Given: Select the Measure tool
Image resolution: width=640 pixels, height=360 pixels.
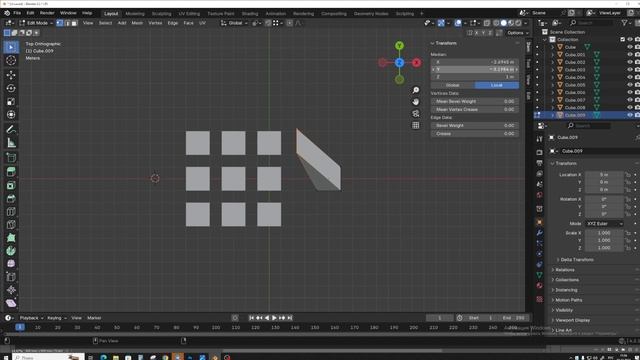Looking at the screenshot, I should [x=11, y=143].
